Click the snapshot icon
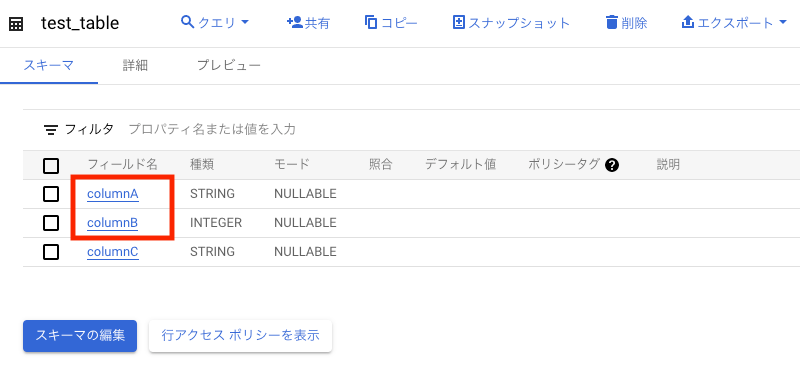Image resolution: width=800 pixels, height=369 pixels. click(459, 22)
